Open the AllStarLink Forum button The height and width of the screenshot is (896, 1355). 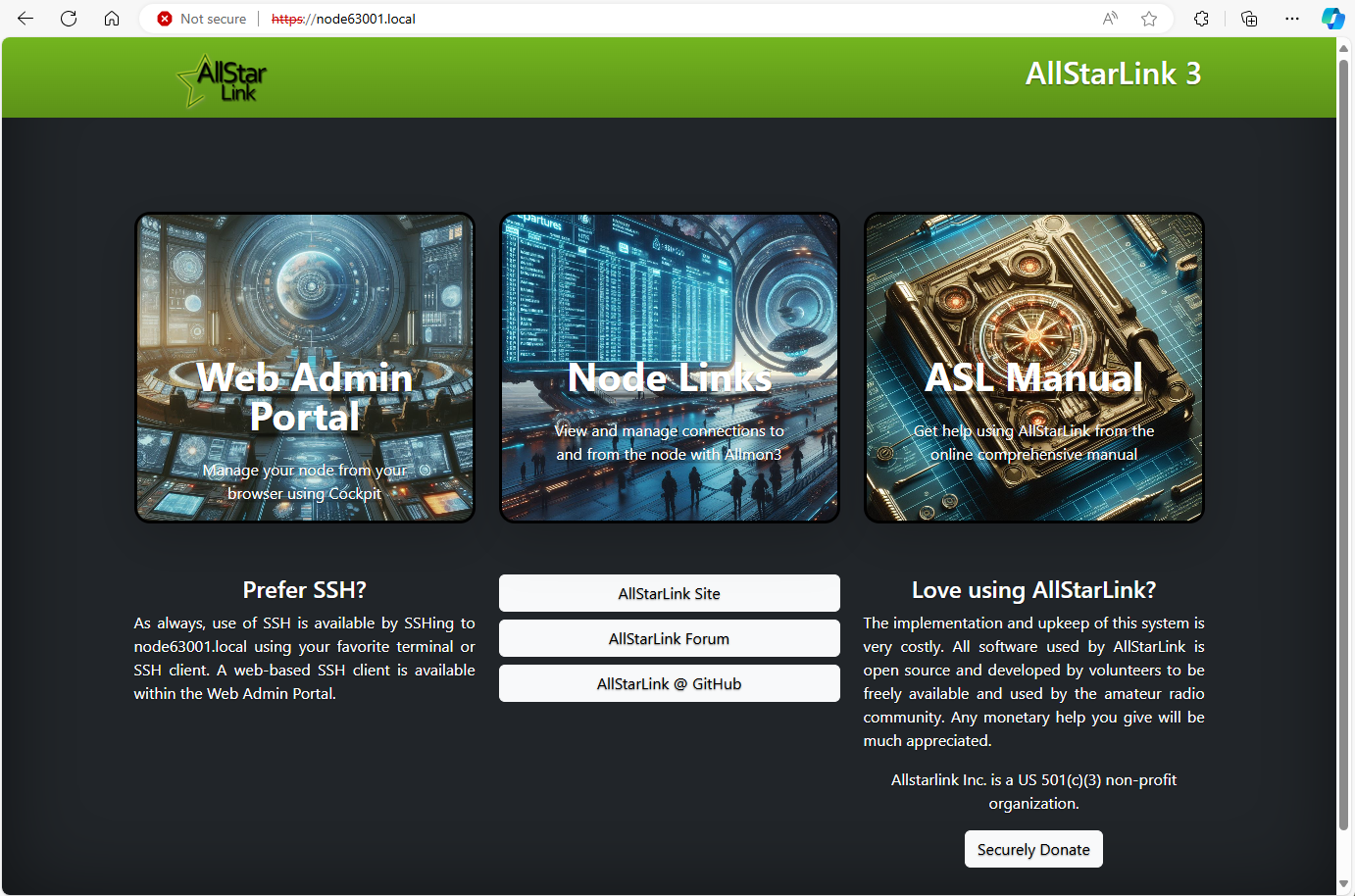[670, 638]
